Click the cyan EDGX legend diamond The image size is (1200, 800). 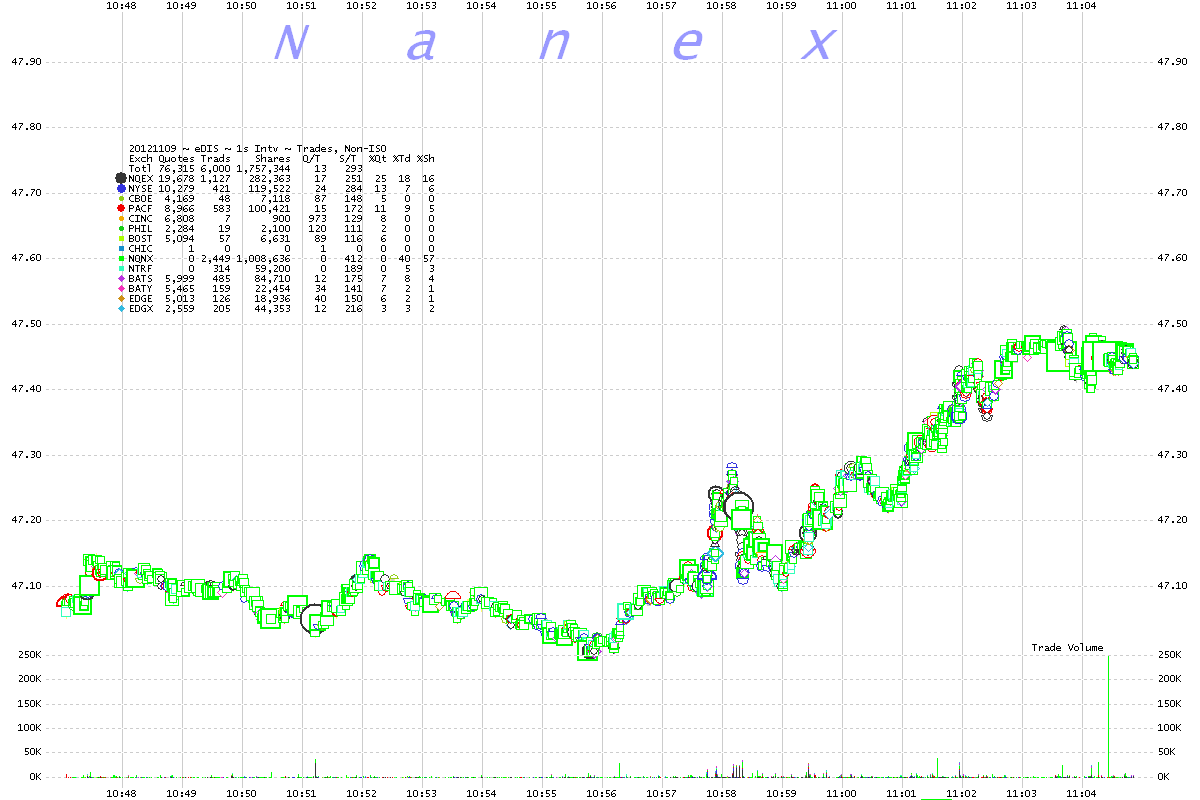(x=120, y=308)
